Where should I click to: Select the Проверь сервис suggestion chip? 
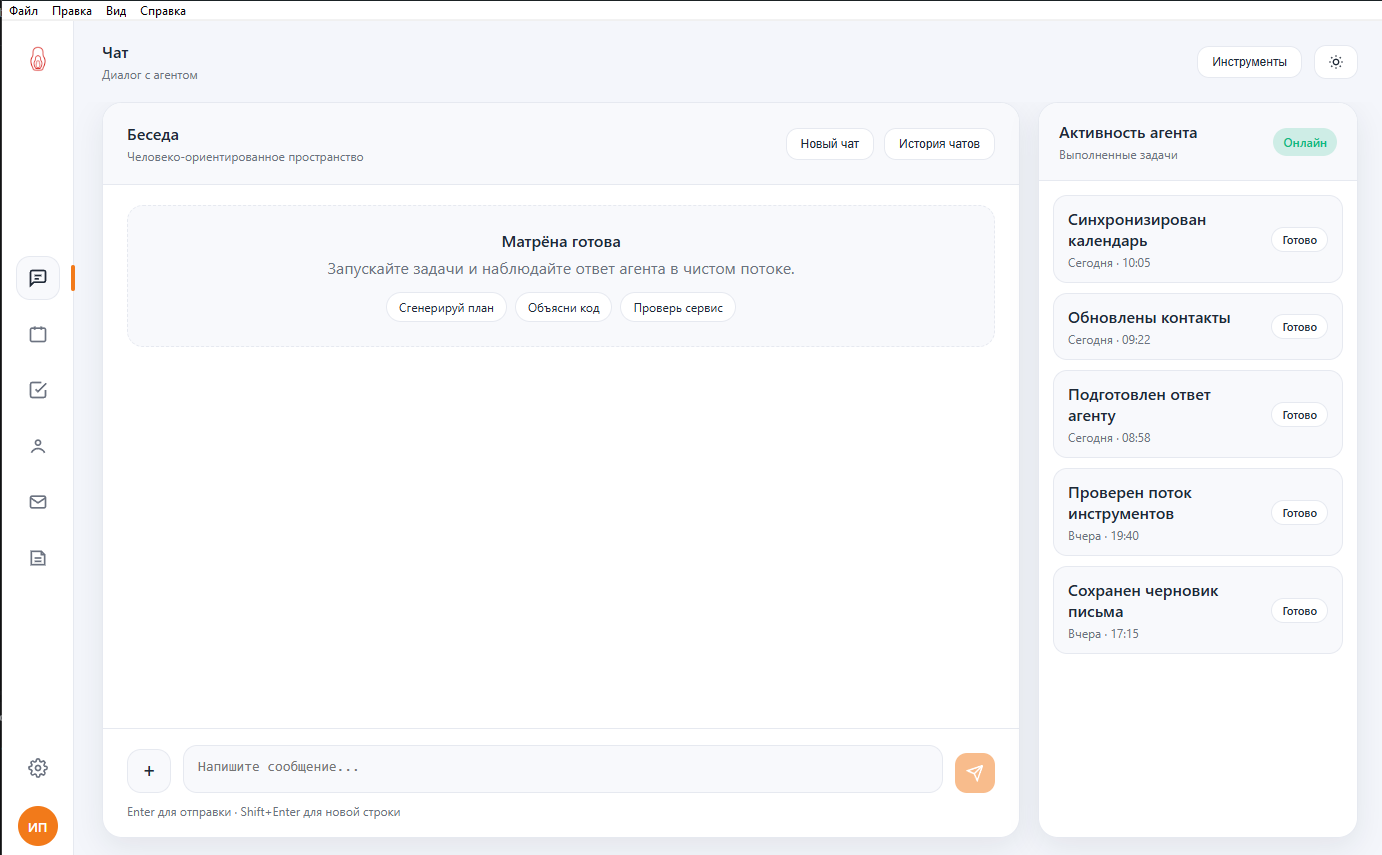pyautogui.click(x=678, y=308)
